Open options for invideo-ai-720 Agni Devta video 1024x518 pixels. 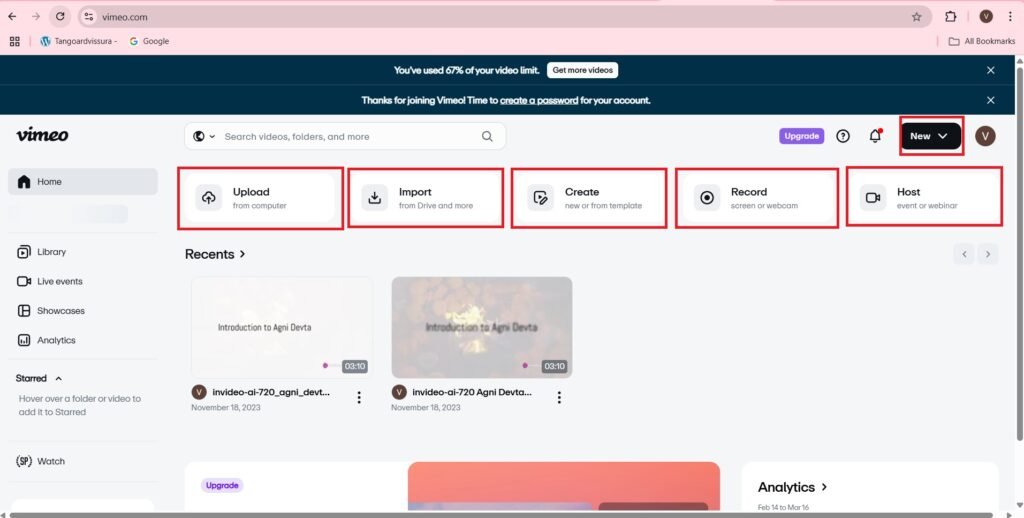pyautogui.click(x=559, y=397)
